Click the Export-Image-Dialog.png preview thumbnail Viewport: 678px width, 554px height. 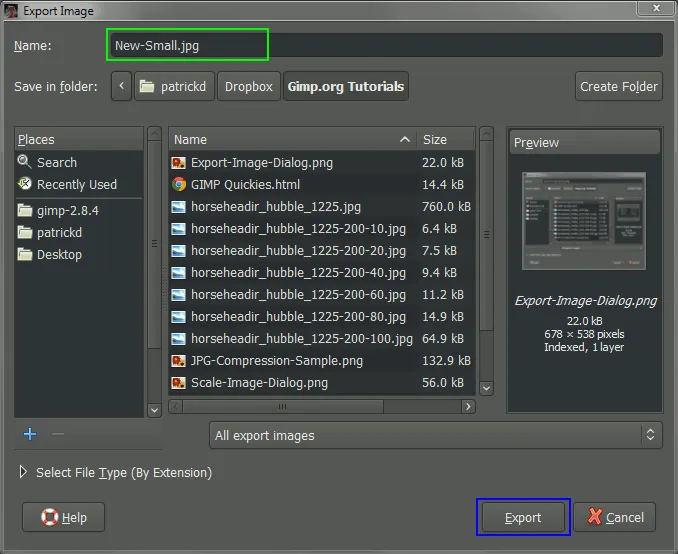pos(584,221)
